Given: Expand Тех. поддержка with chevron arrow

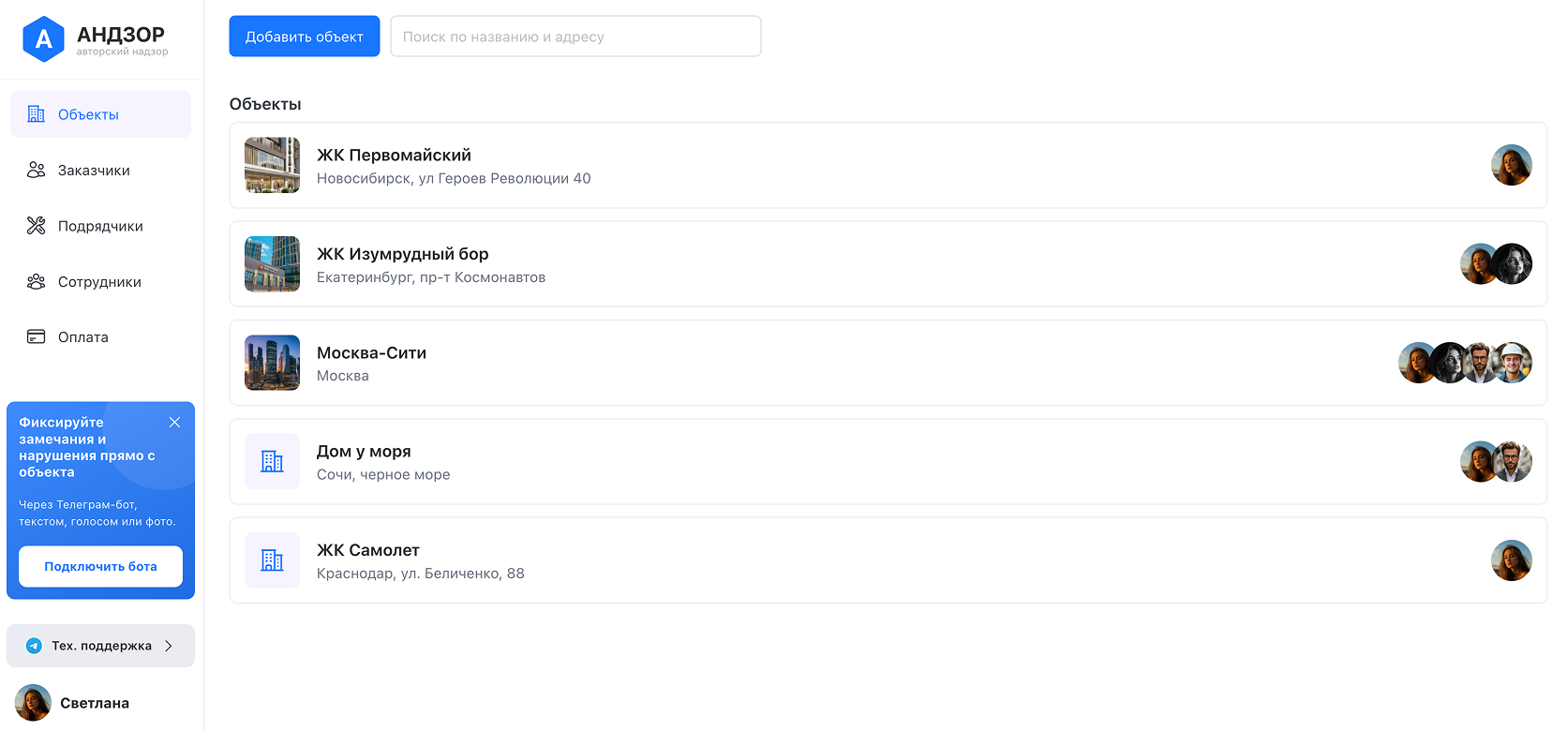Looking at the screenshot, I should pos(169,646).
